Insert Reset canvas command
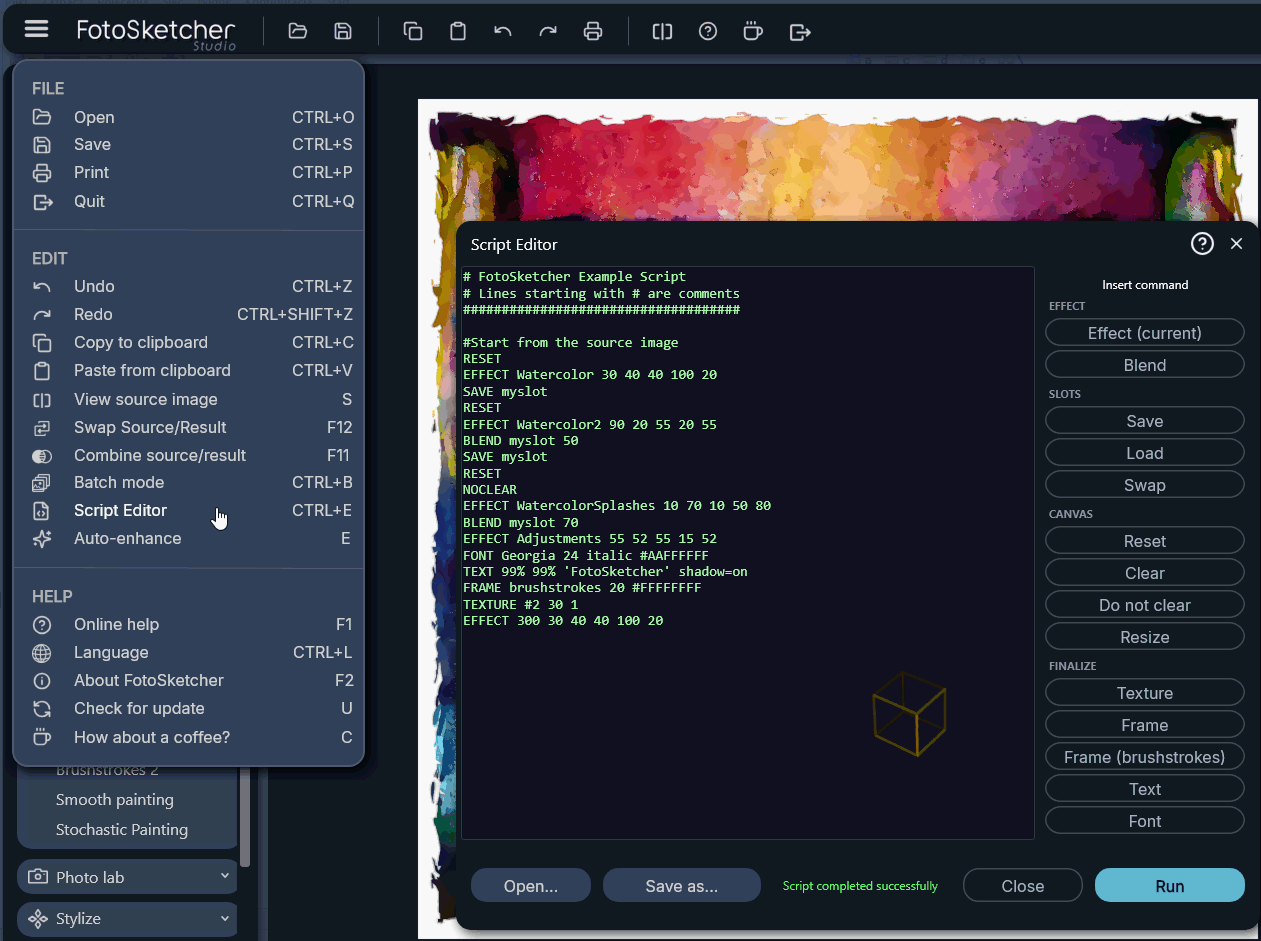This screenshot has width=1261, height=941. [1144, 541]
